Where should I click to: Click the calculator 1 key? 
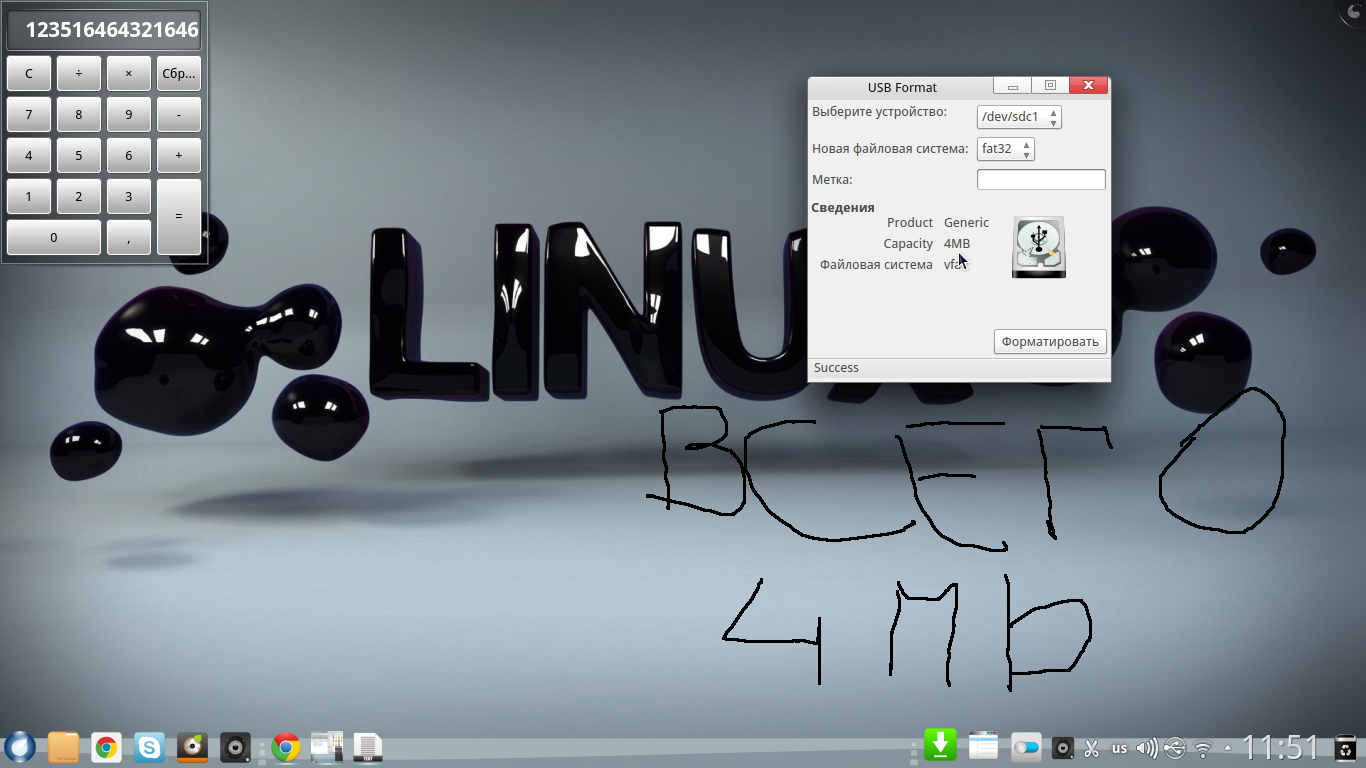pyautogui.click(x=29, y=196)
